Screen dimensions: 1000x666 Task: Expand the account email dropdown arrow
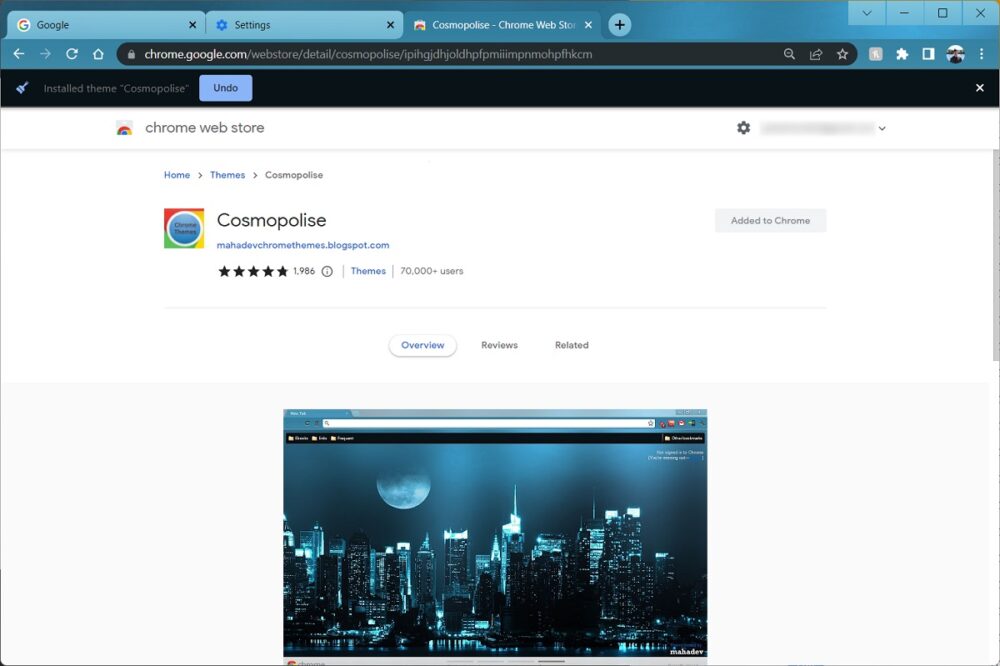[882, 128]
